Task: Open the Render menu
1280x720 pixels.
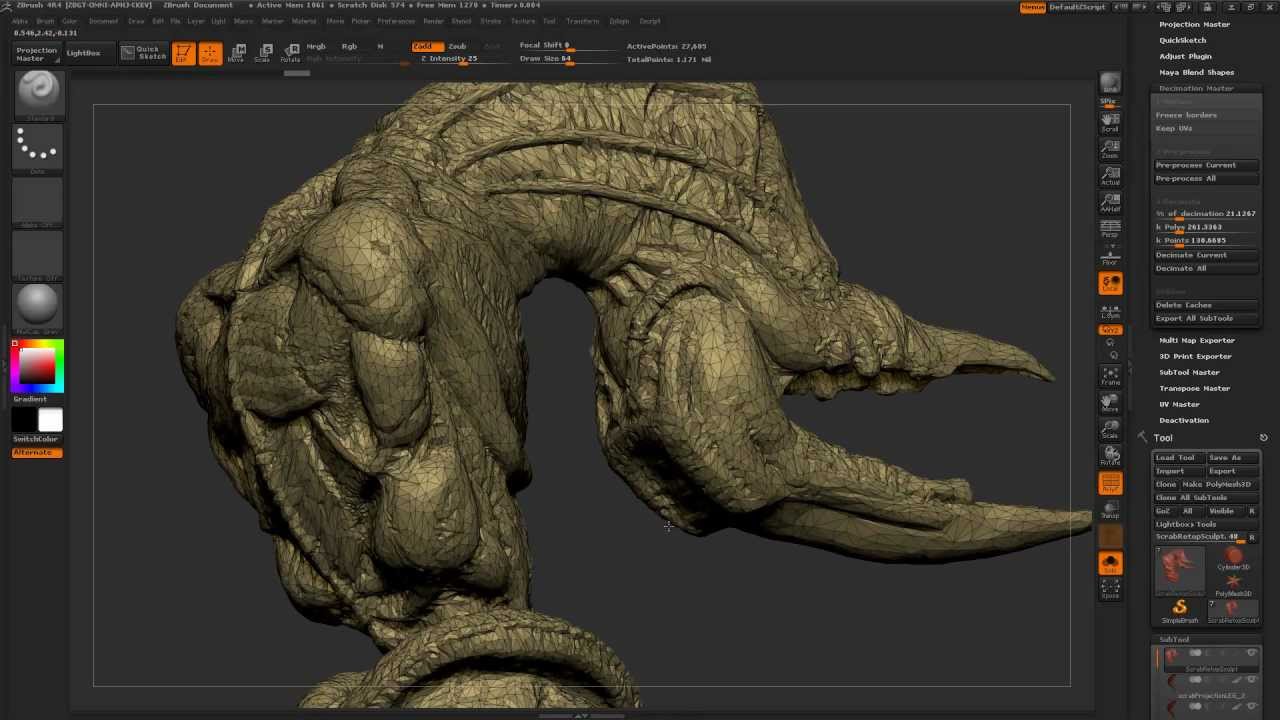Action: [x=433, y=21]
